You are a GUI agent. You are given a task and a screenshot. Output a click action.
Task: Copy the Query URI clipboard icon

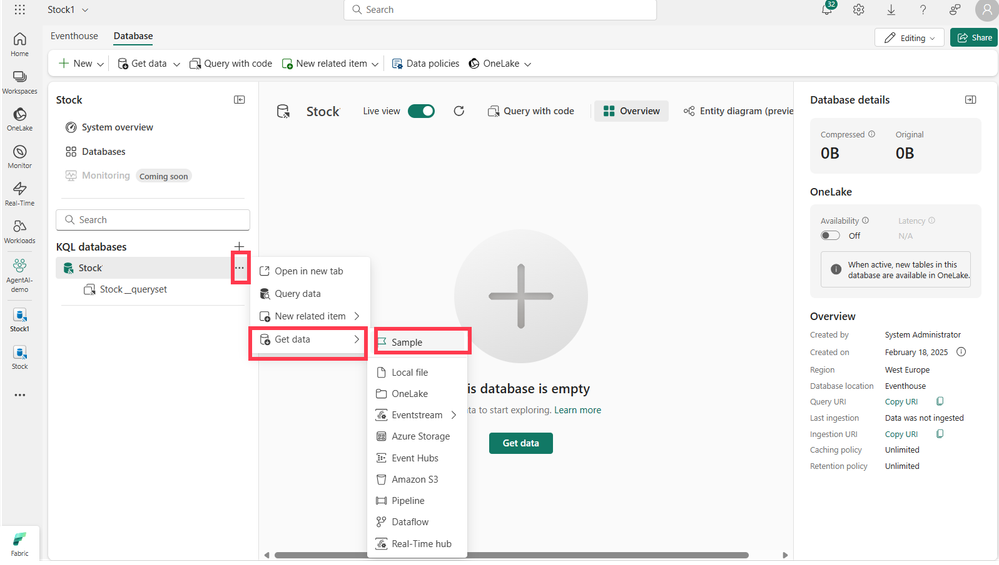pos(940,402)
